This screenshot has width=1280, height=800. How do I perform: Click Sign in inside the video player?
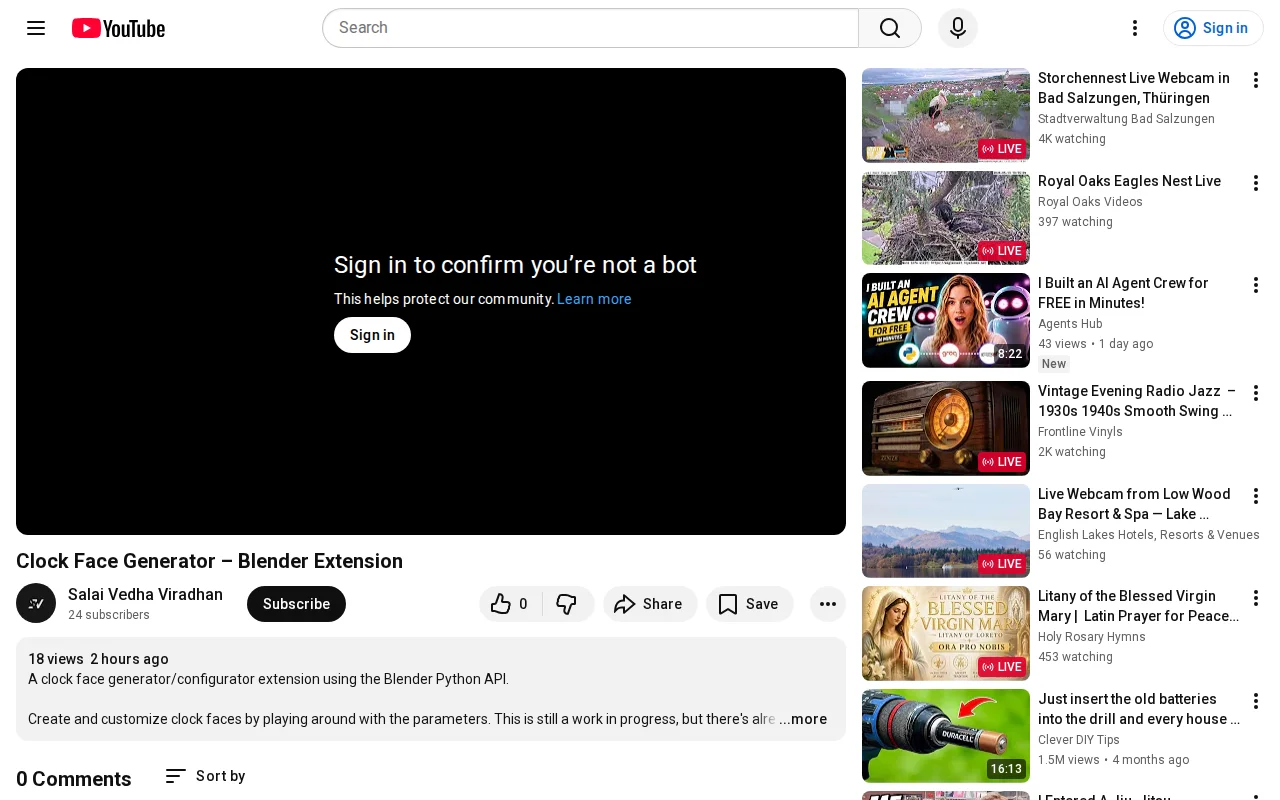[x=372, y=335]
